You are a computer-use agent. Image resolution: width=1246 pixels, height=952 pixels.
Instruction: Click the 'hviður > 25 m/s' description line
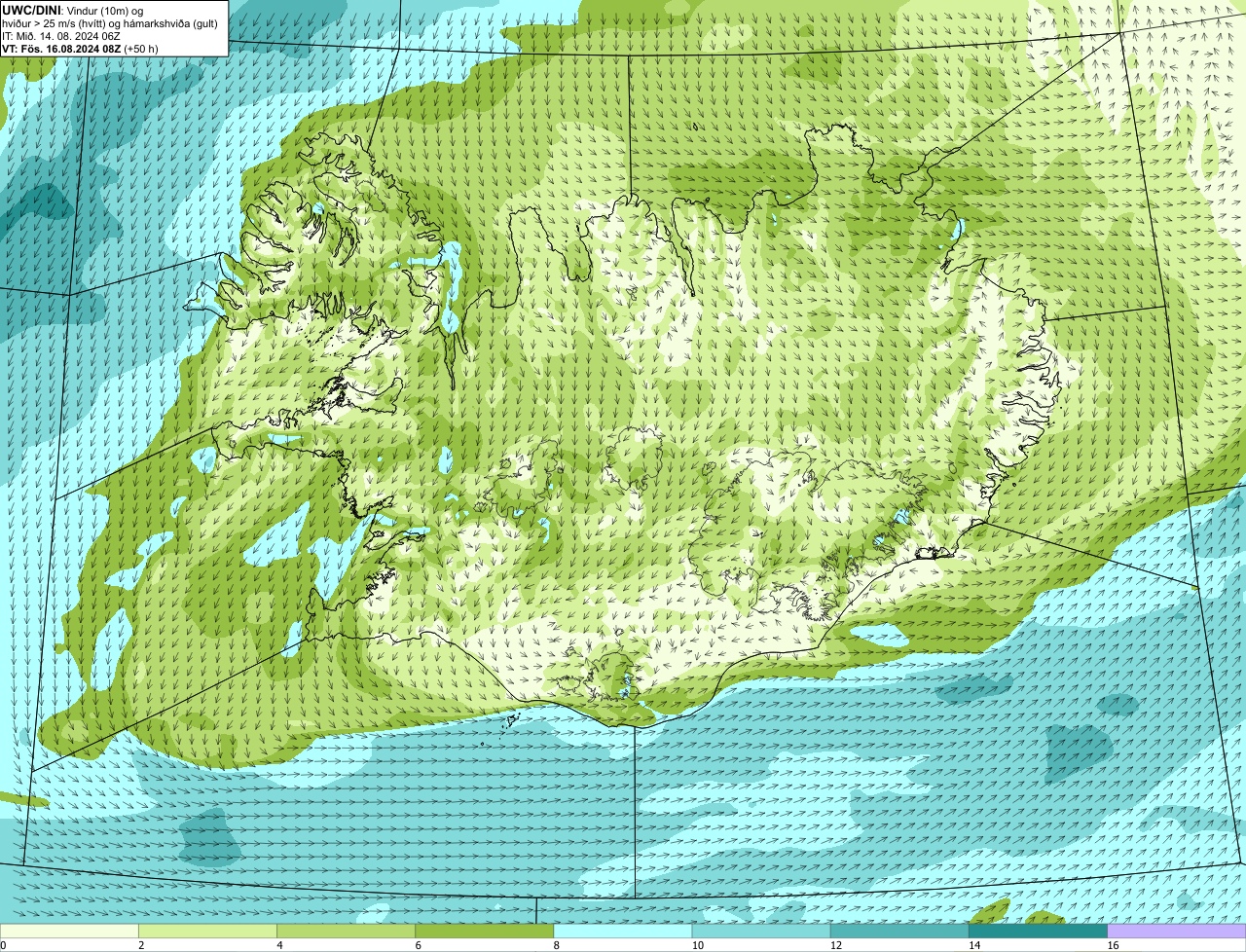point(110,23)
